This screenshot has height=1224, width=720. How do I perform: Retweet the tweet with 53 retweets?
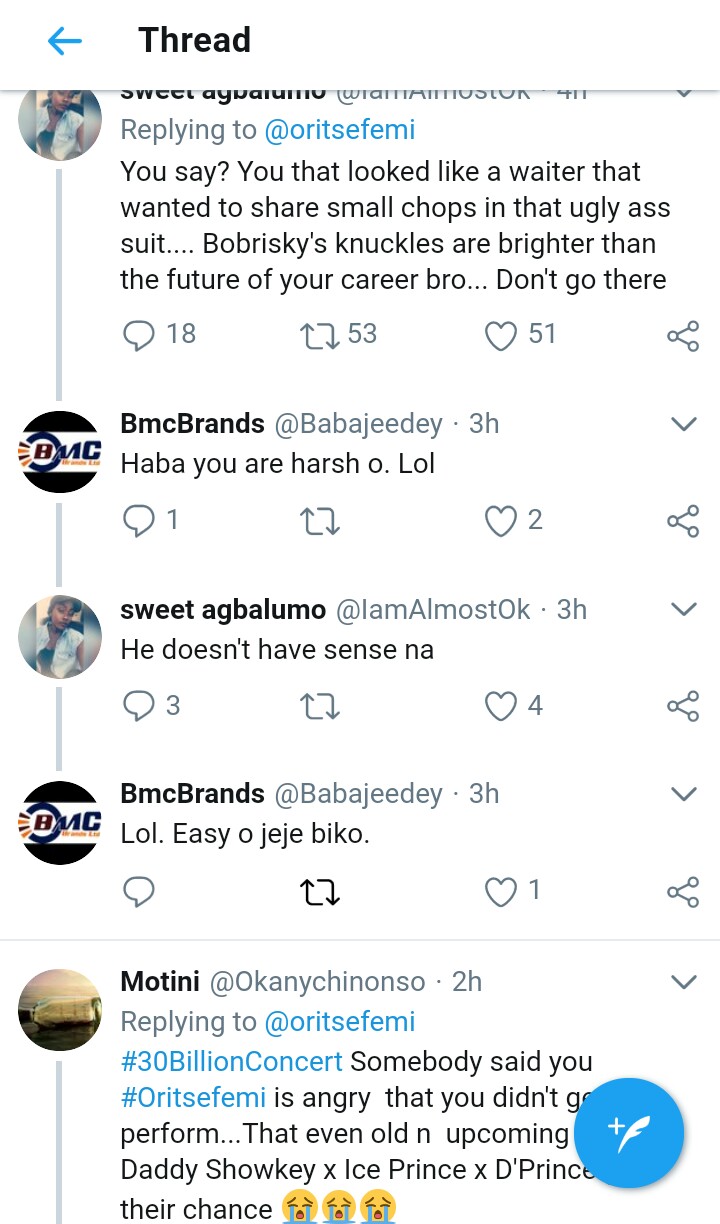click(320, 335)
